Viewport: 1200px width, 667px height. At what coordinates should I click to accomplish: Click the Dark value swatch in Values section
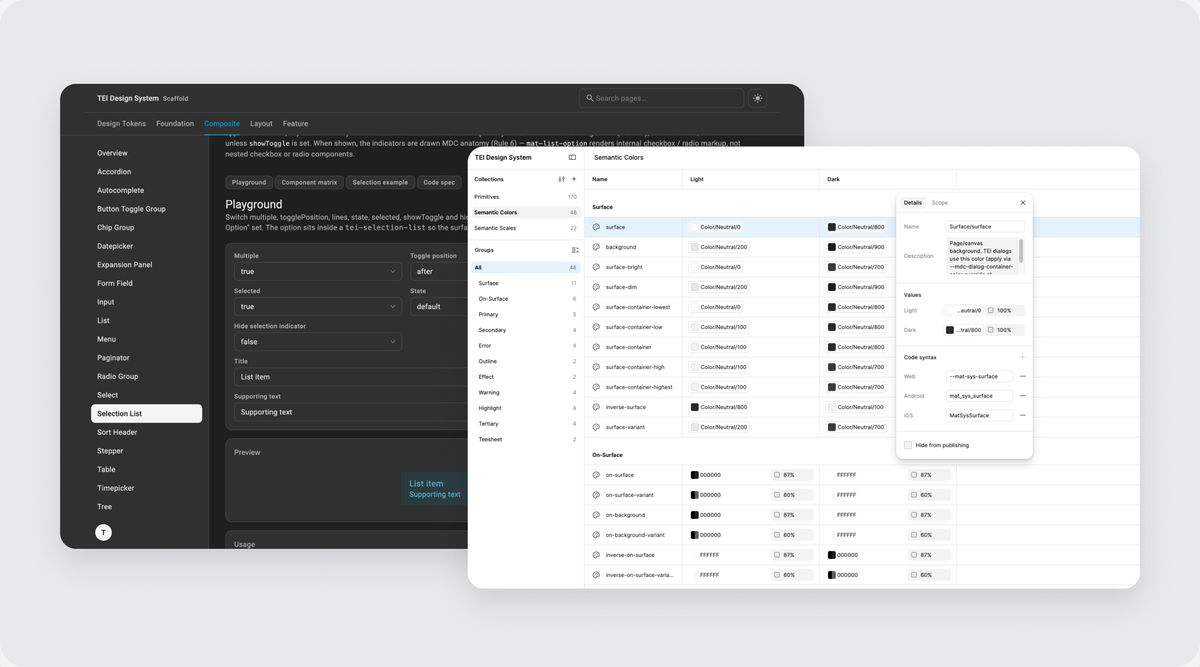coord(950,330)
